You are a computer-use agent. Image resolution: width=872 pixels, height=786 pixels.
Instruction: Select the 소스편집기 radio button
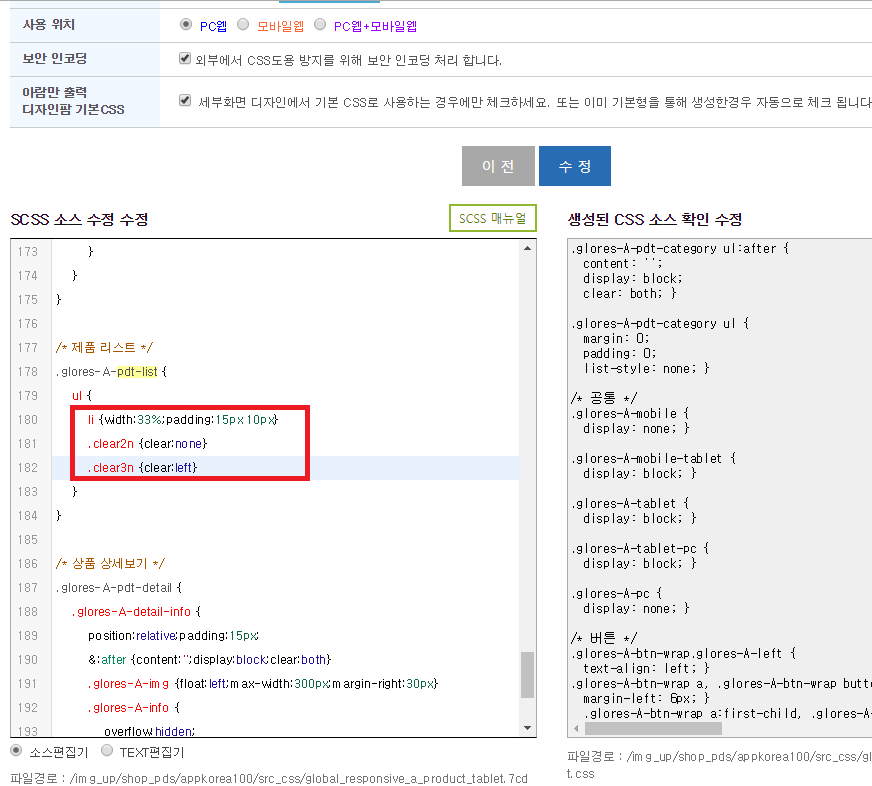point(17,751)
